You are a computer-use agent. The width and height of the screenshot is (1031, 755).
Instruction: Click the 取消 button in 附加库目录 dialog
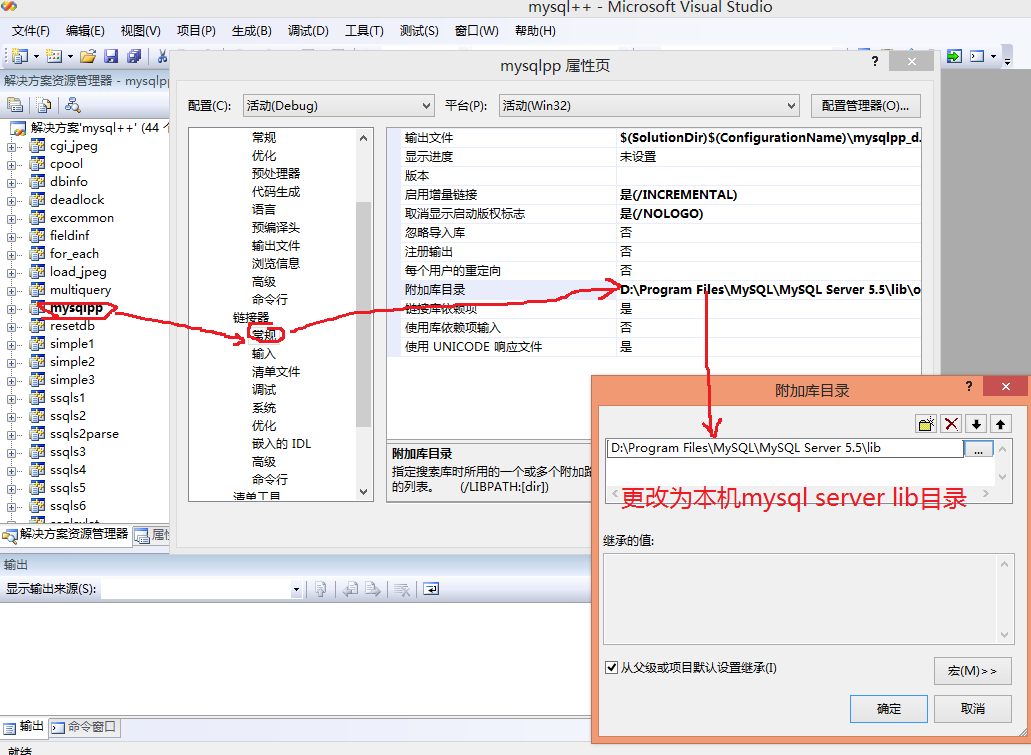pos(972,708)
